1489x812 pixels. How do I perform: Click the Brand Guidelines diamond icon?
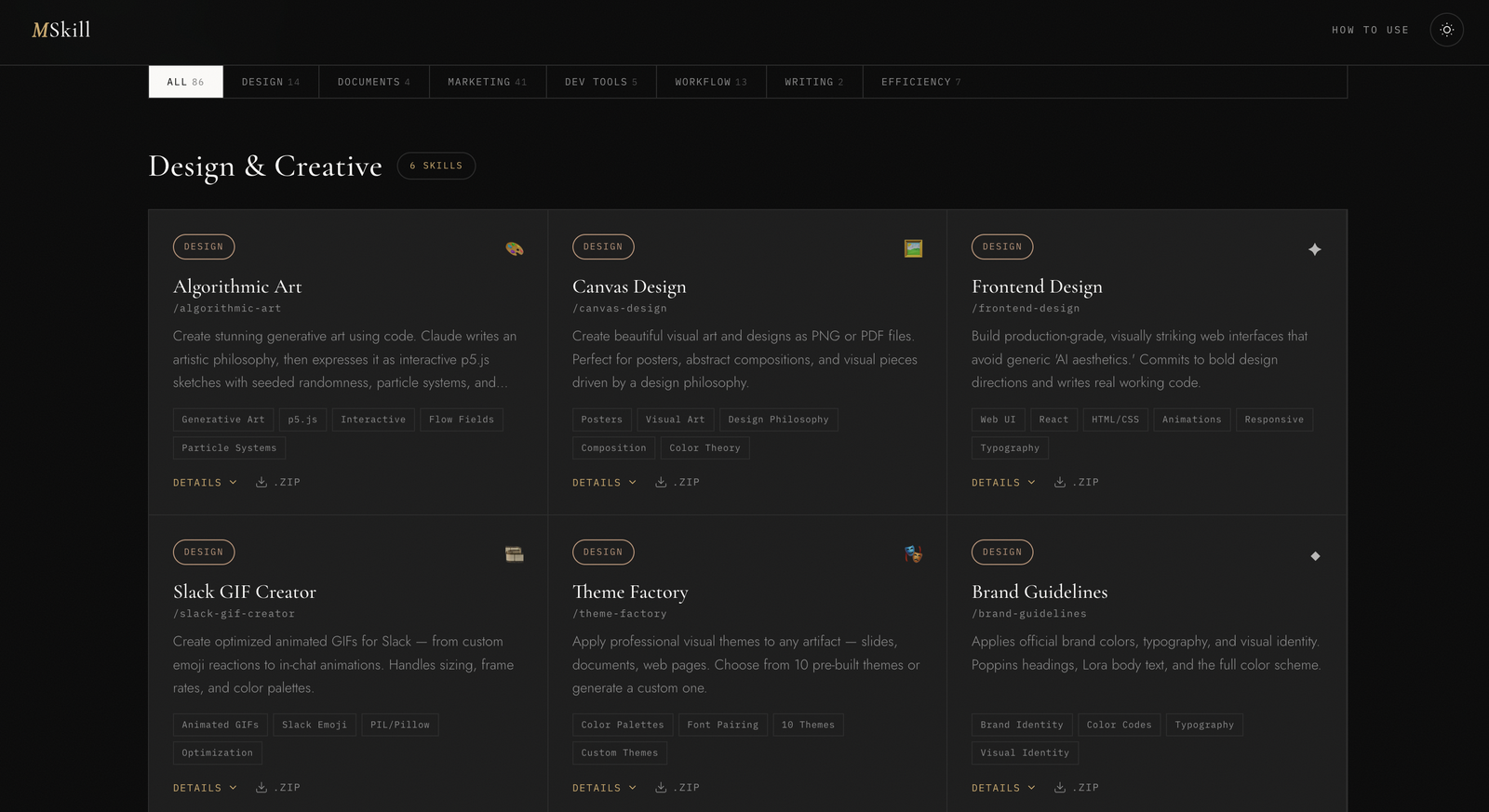pos(1315,555)
